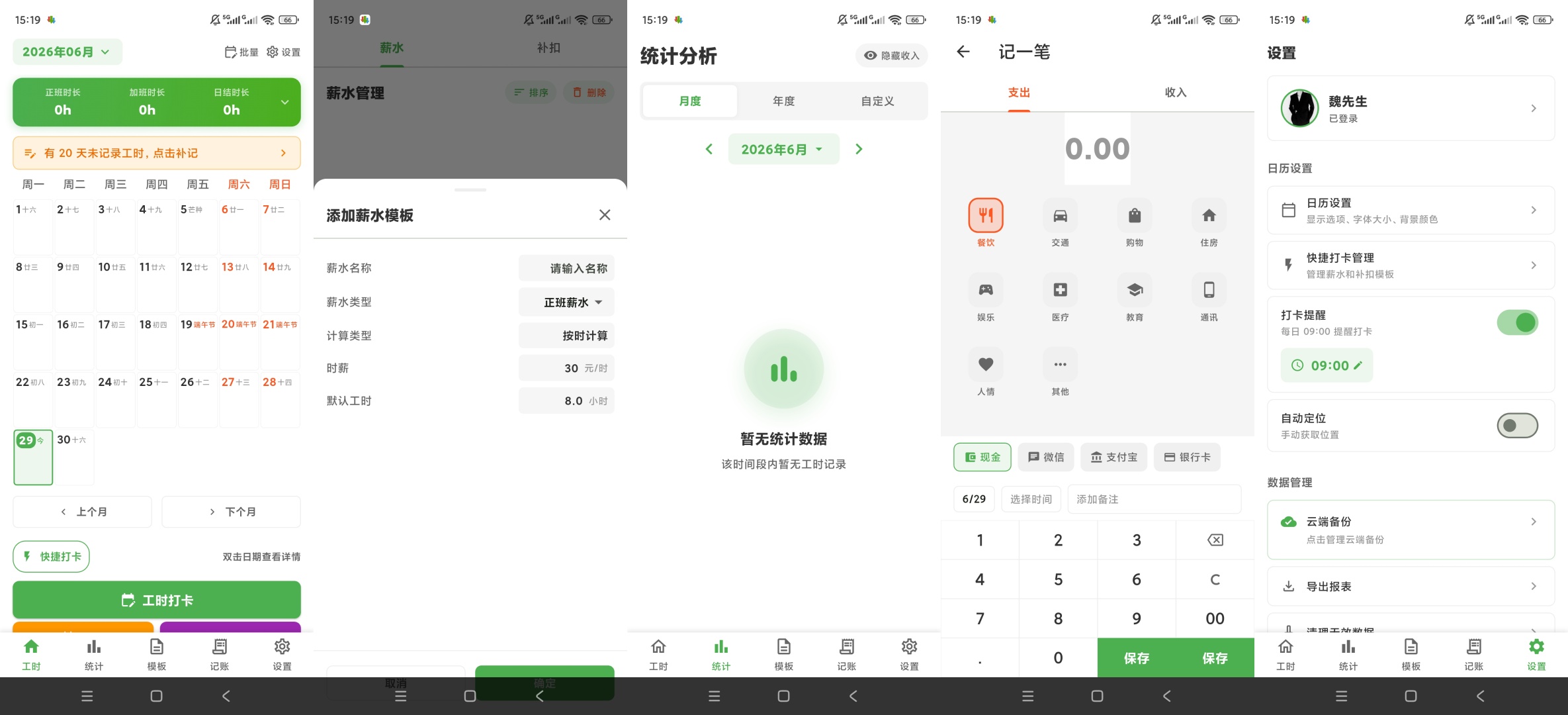This screenshot has height=715, width=1568.
Task: Tap the 排序 sort button
Action: point(531,93)
